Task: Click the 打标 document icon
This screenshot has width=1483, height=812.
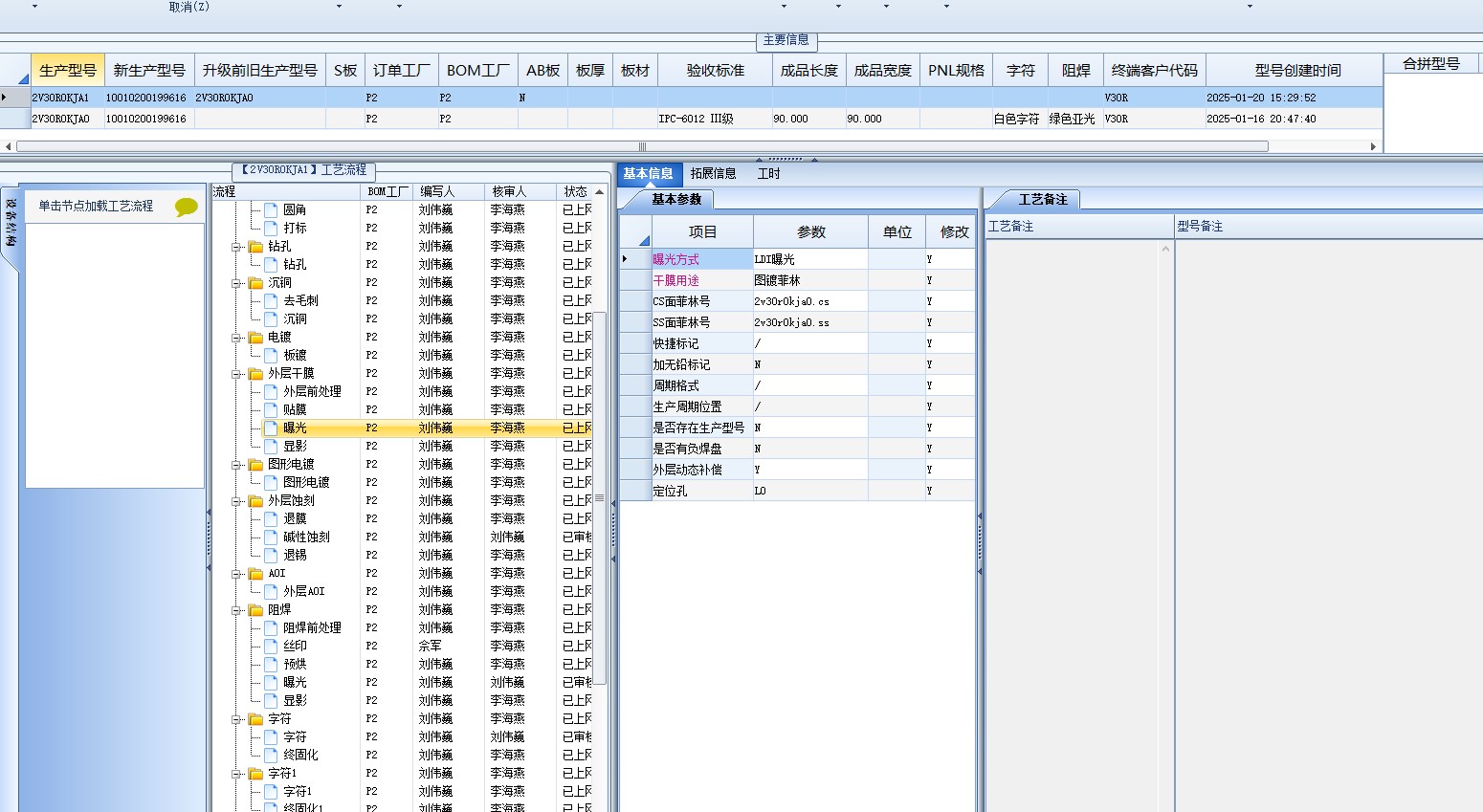Action: point(271,228)
